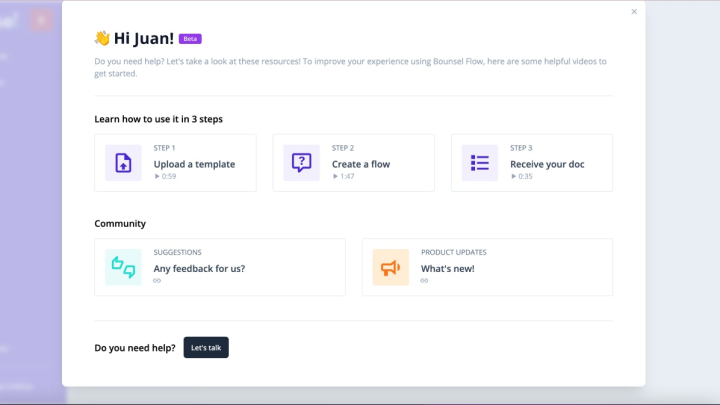720x405 pixels.
Task: Open the Receive your doc title
Action: coord(547,164)
